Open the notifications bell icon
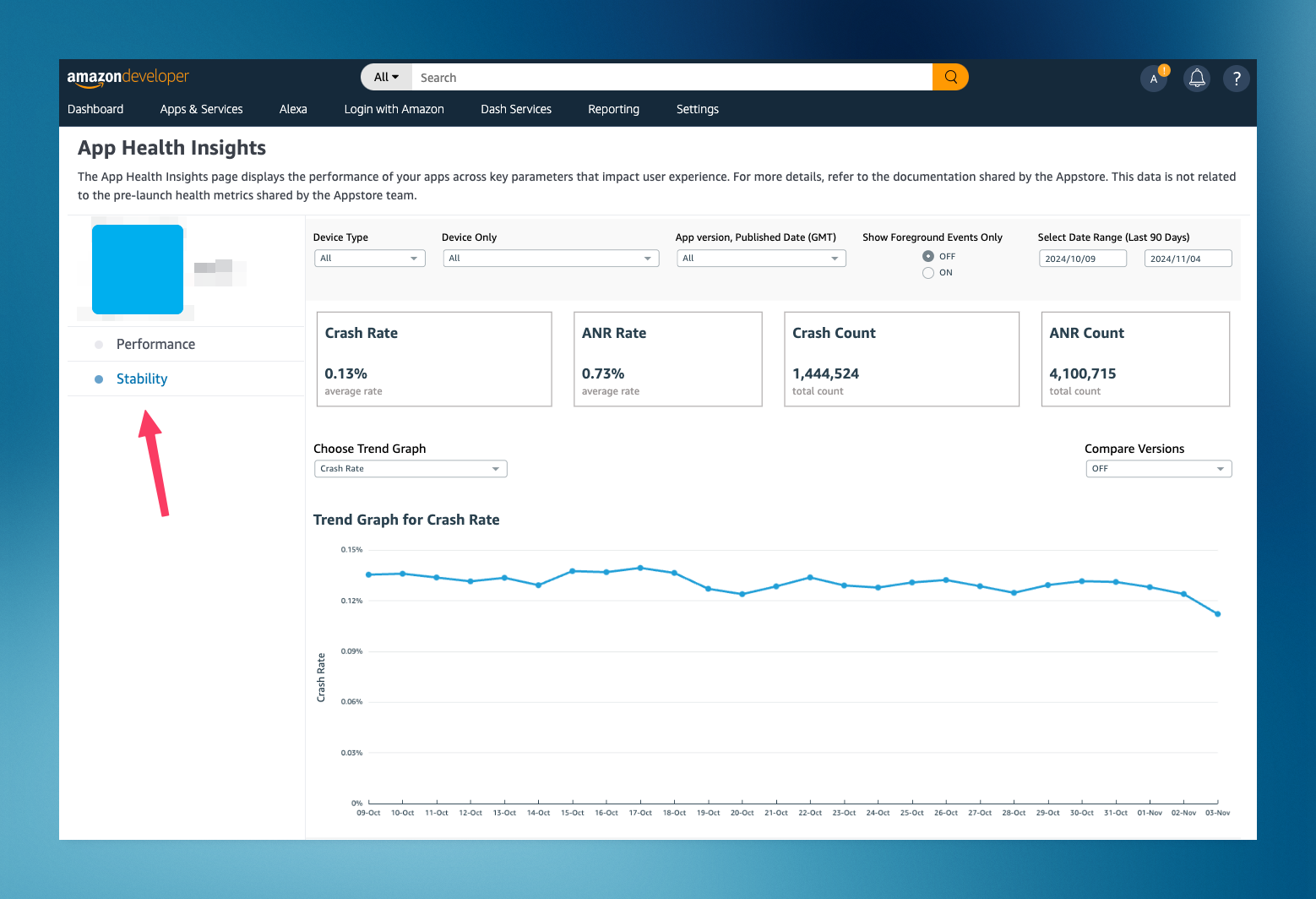The width and height of the screenshot is (1316, 899). point(1196,78)
